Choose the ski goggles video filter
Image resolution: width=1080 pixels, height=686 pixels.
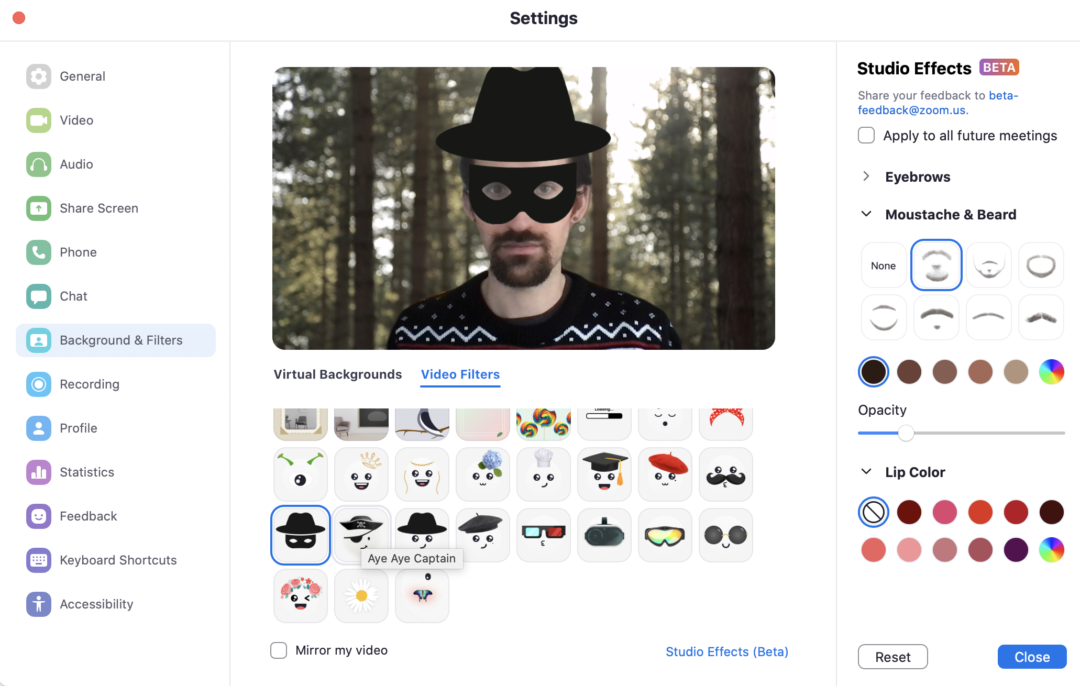[x=666, y=535]
